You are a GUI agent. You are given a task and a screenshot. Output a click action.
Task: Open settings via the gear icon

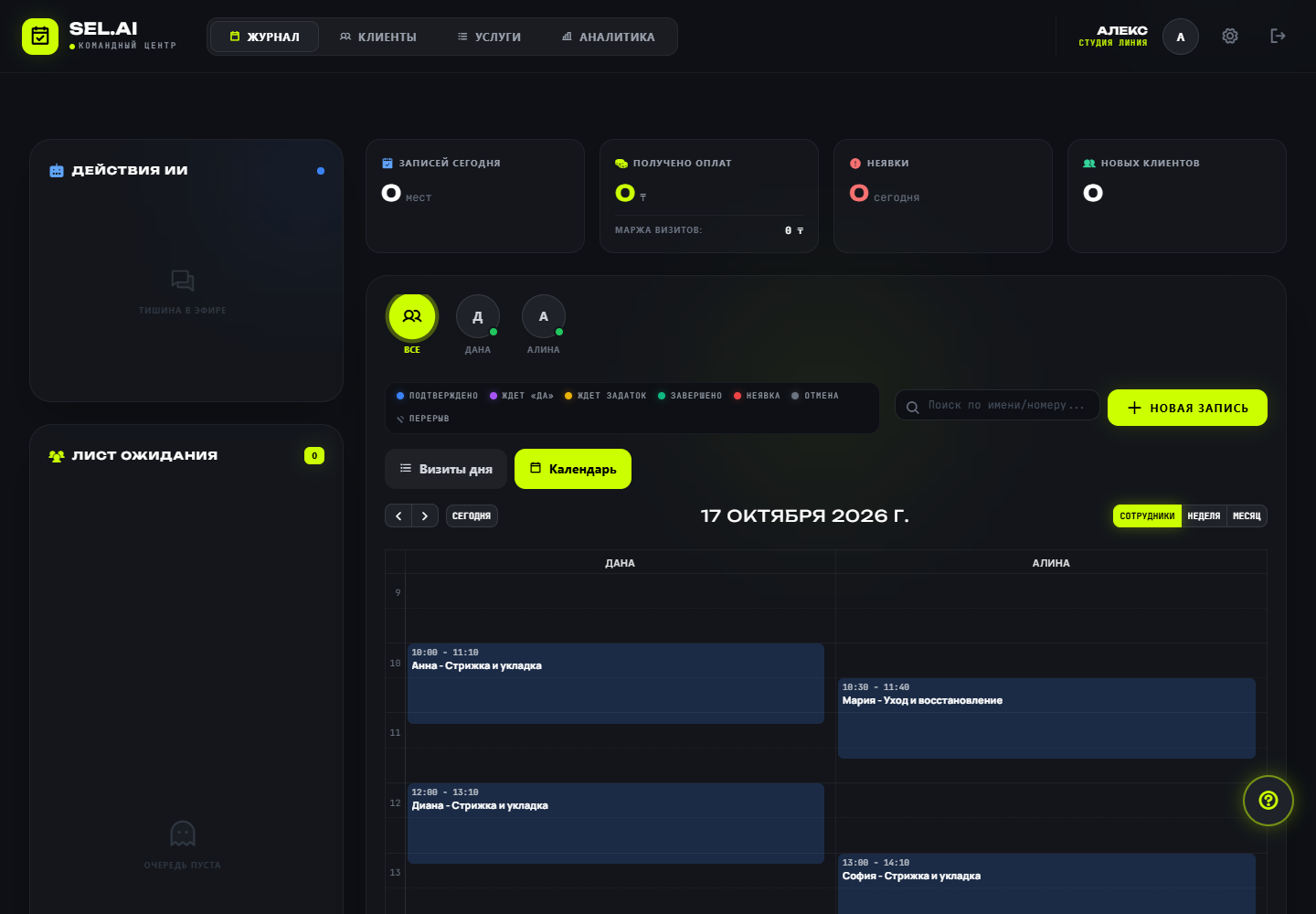point(1230,37)
